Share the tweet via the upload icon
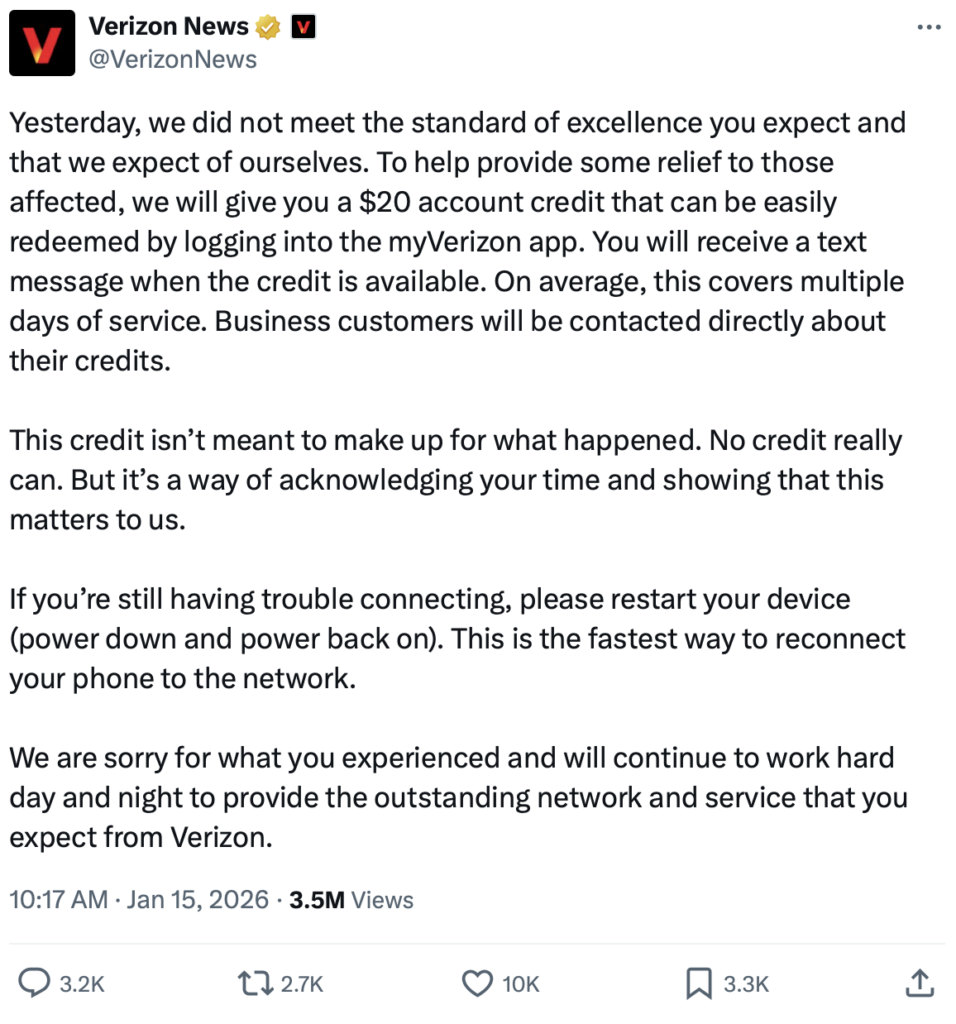Image resolution: width=956 pixels, height=1024 pixels. click(919, 983)
